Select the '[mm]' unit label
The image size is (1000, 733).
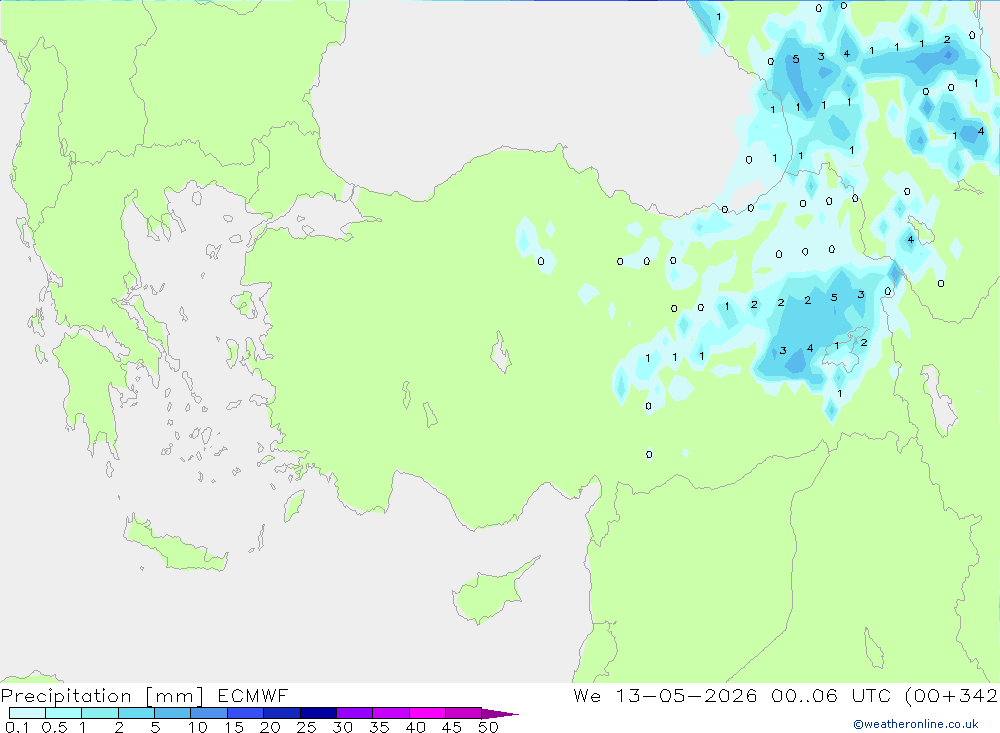point(175,696)
